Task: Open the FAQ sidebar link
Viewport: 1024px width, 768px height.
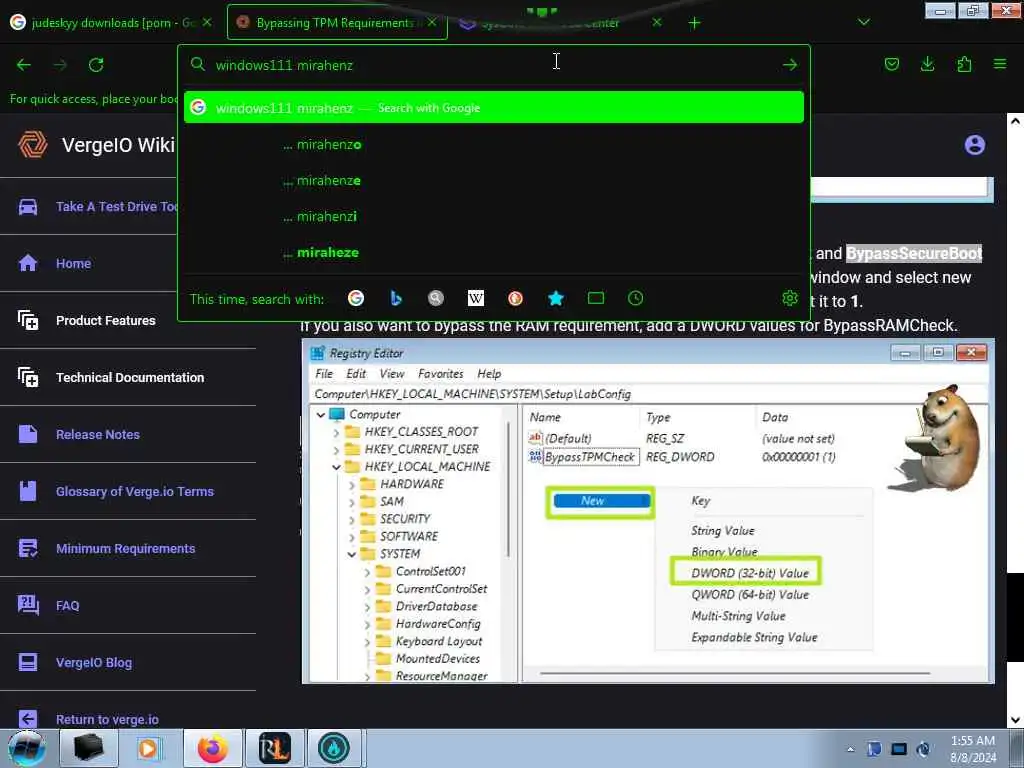Action: point(67,605)
